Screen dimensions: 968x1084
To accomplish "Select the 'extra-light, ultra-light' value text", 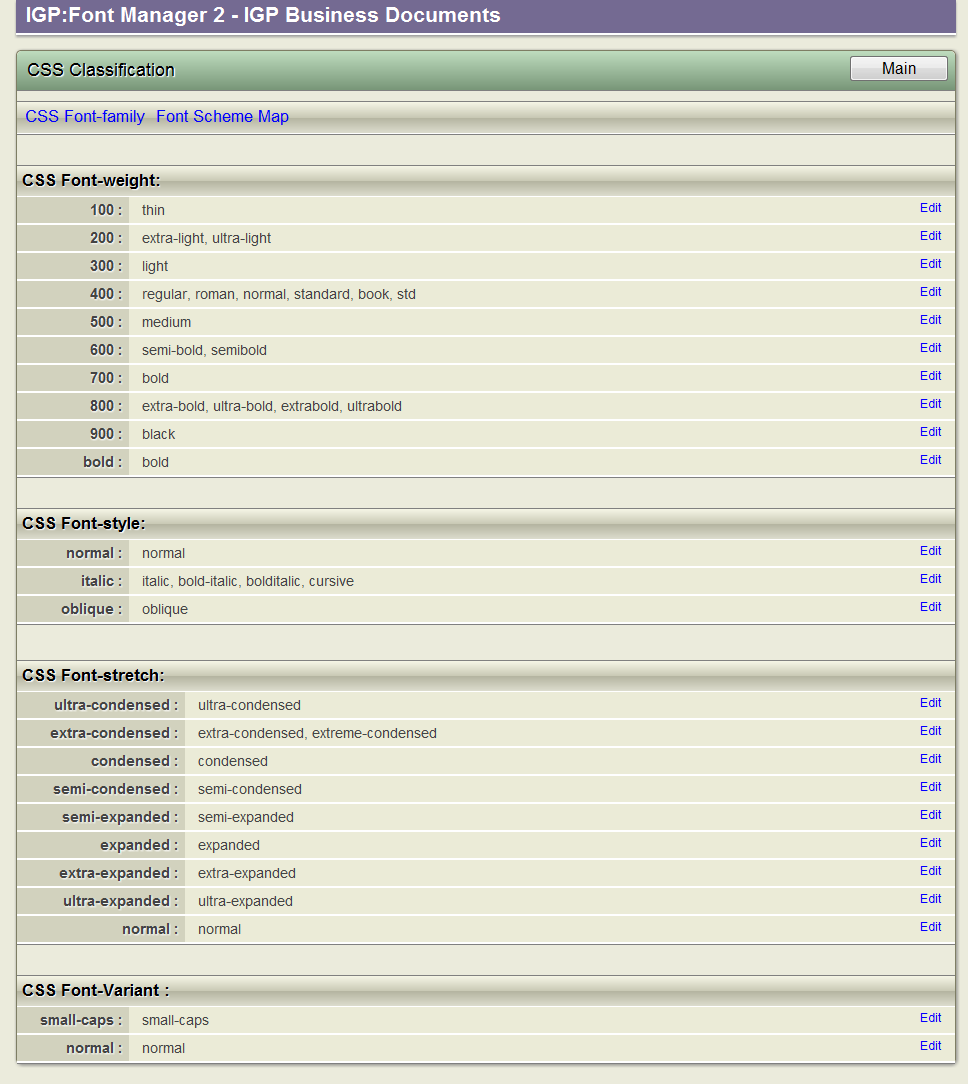I will 206,239.
